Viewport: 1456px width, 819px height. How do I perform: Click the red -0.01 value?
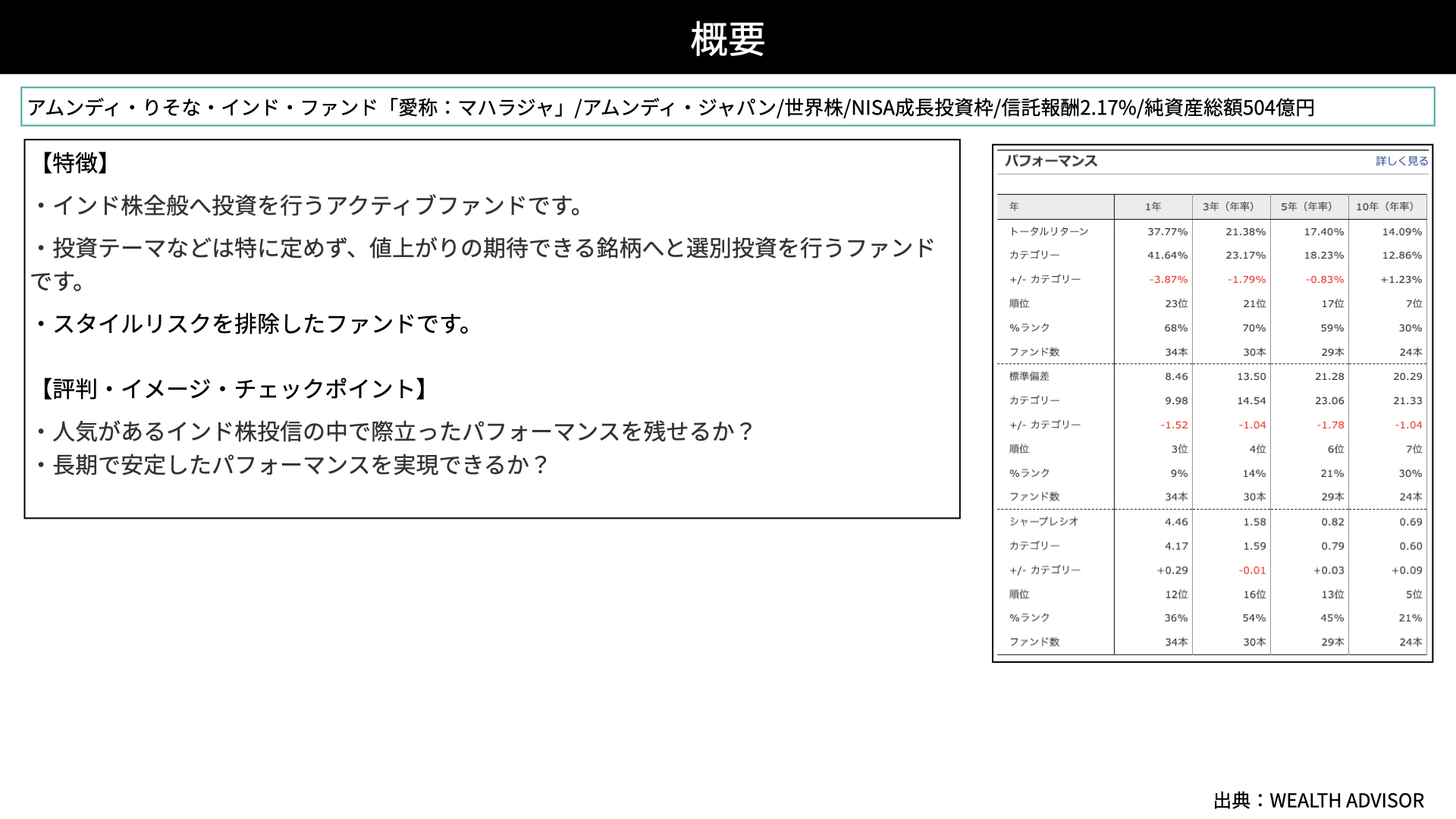[x=1252, y=570]
